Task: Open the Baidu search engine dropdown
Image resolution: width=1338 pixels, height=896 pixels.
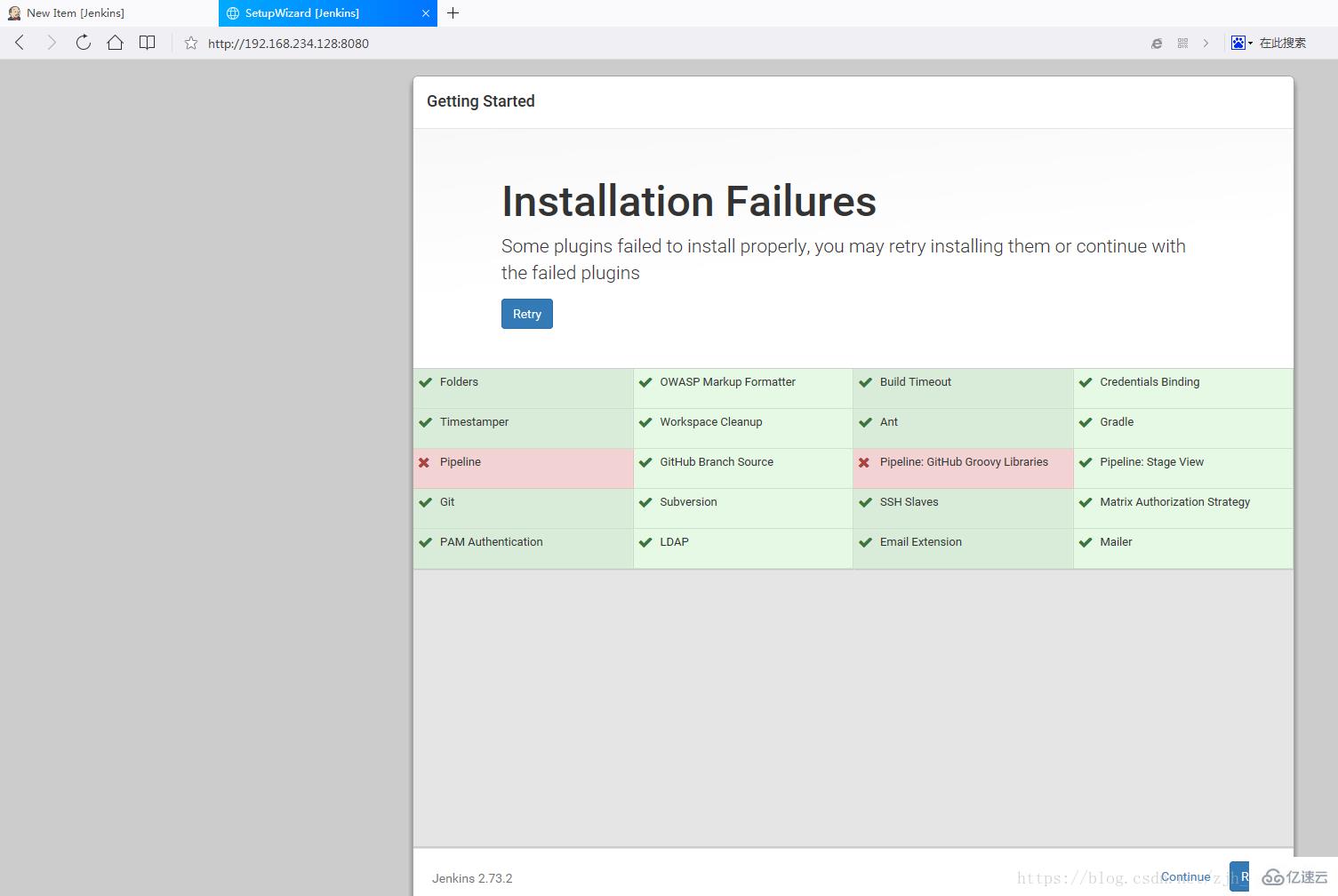Action: pyautogui.click(x=1242, y=43)
